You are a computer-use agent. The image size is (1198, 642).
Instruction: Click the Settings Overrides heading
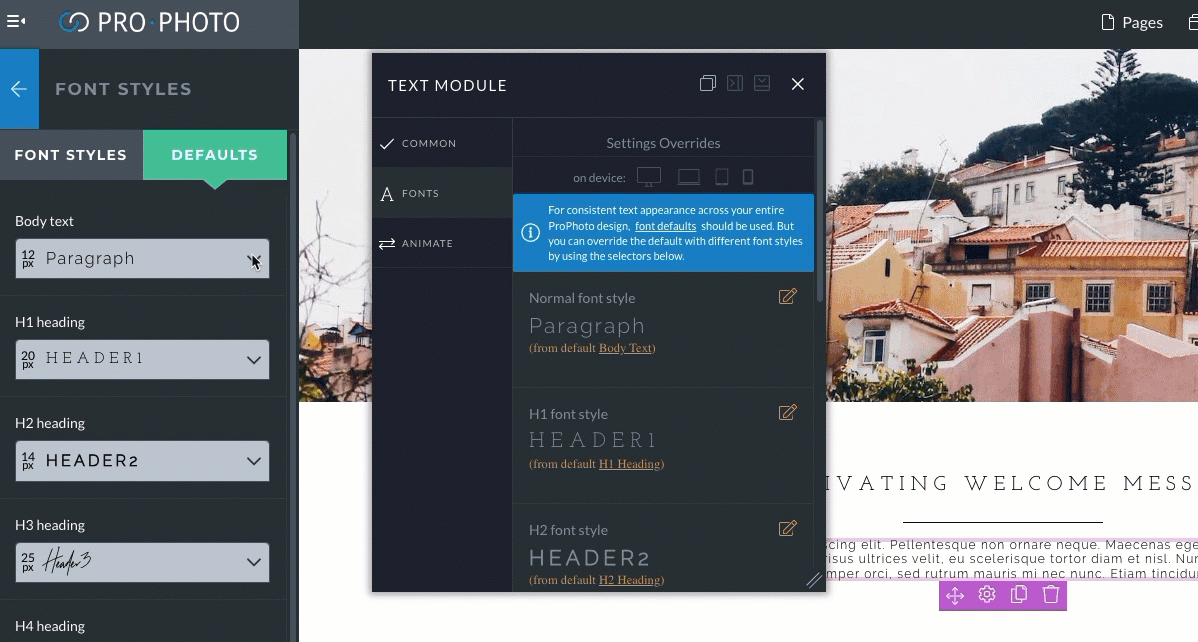click(663, 143)
